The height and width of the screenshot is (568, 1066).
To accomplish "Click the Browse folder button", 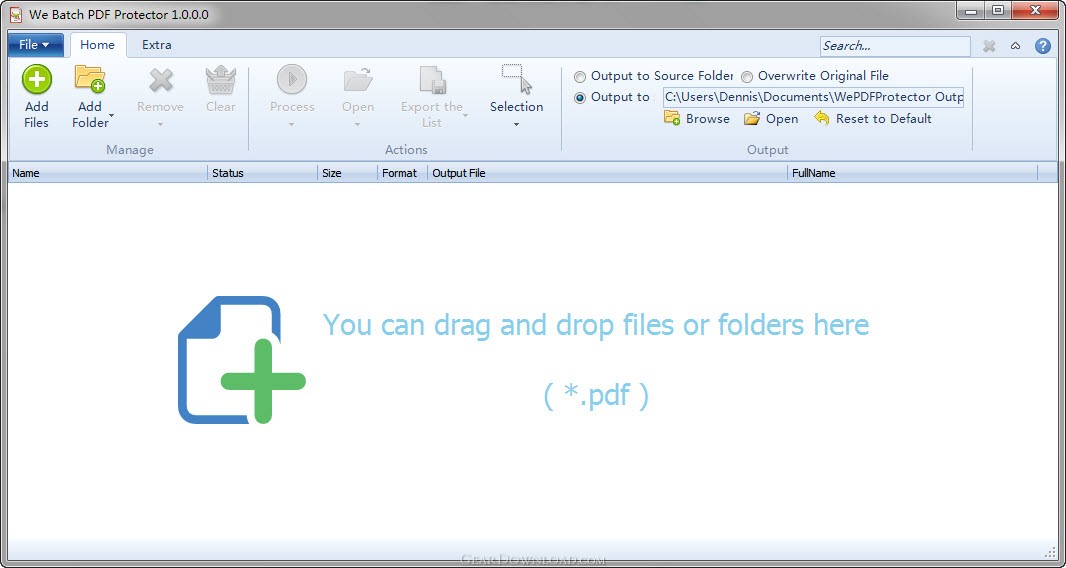I will [x=697, y=118].
